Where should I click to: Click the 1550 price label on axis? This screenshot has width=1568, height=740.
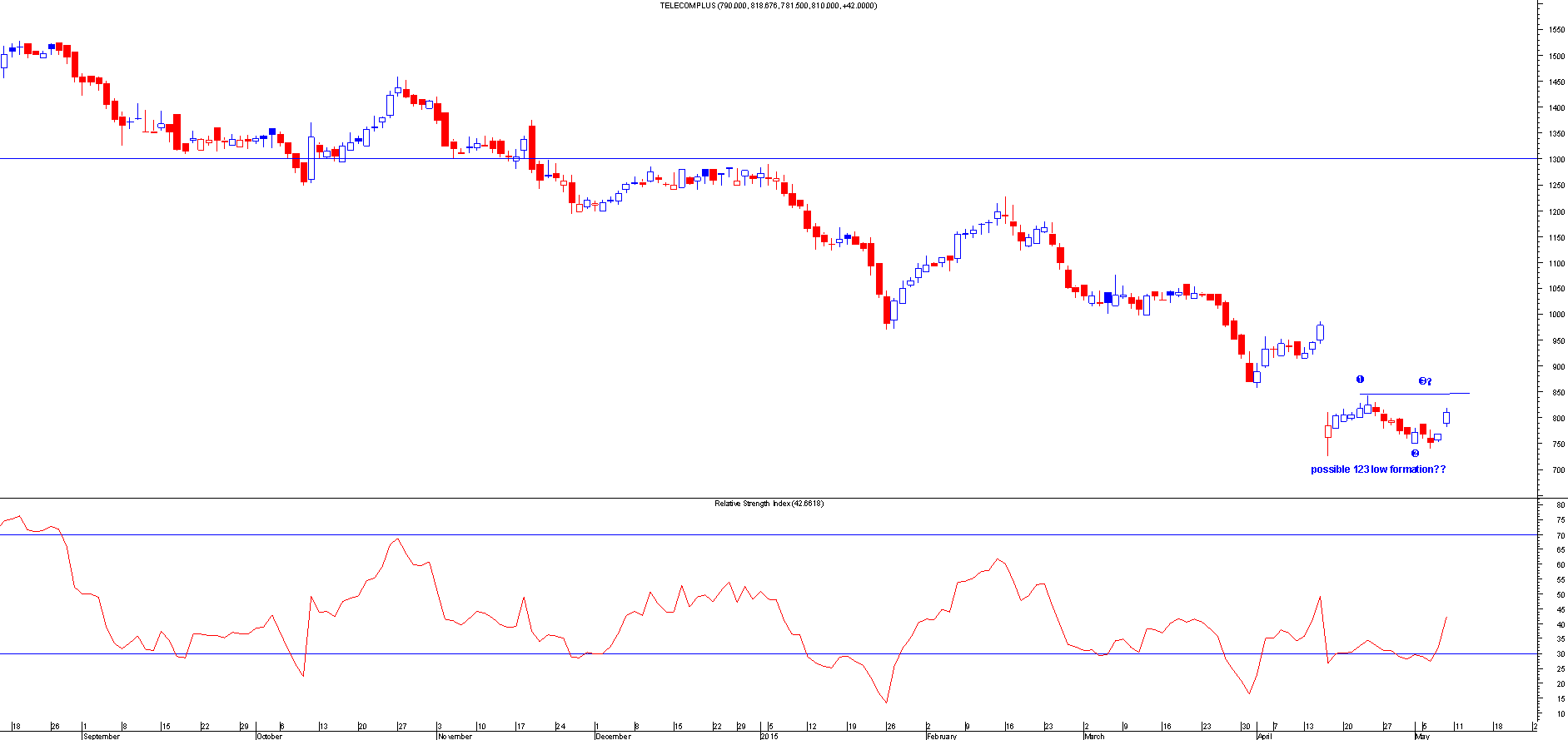click(x=1556, y=30)
